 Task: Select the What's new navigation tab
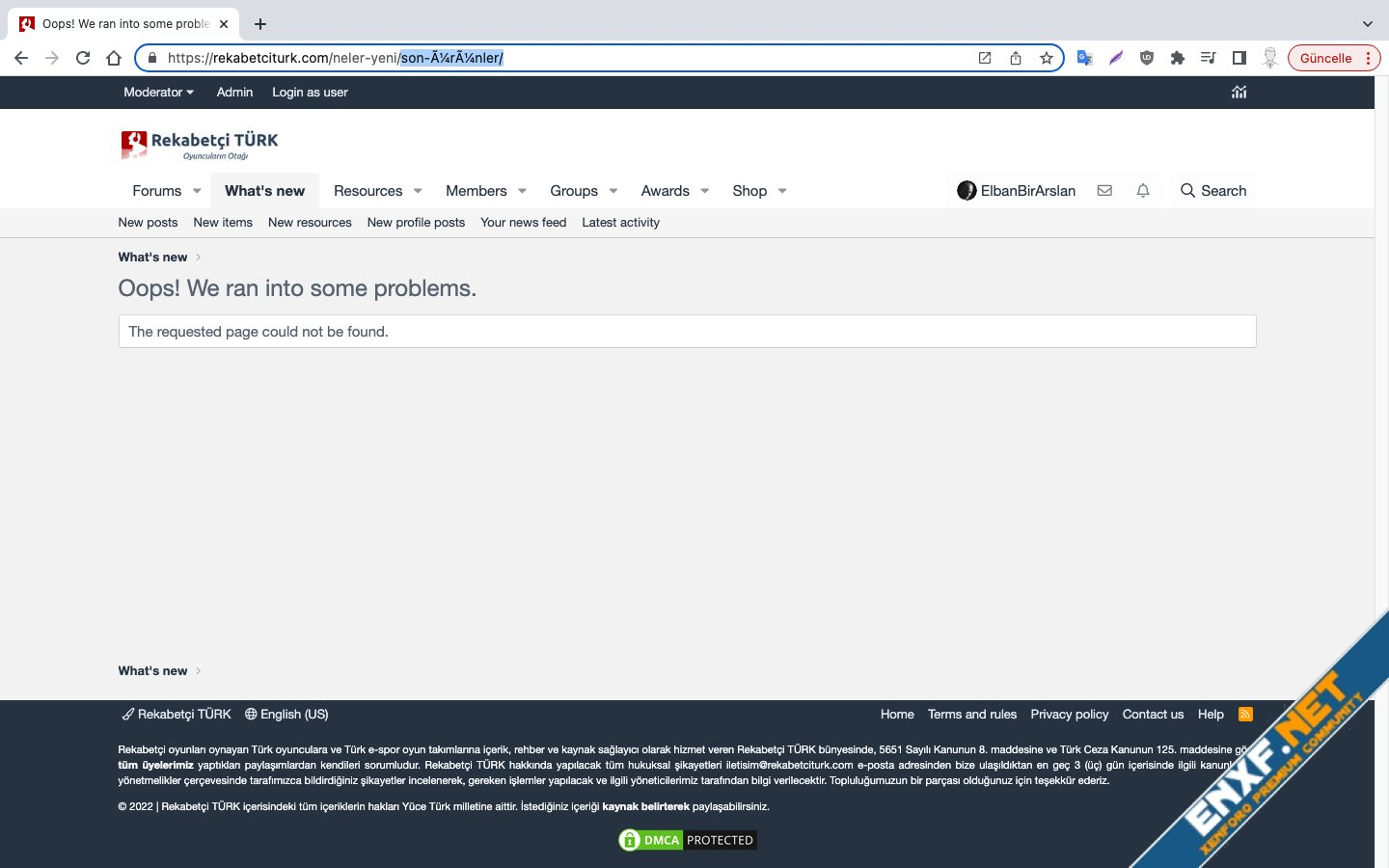264,191
